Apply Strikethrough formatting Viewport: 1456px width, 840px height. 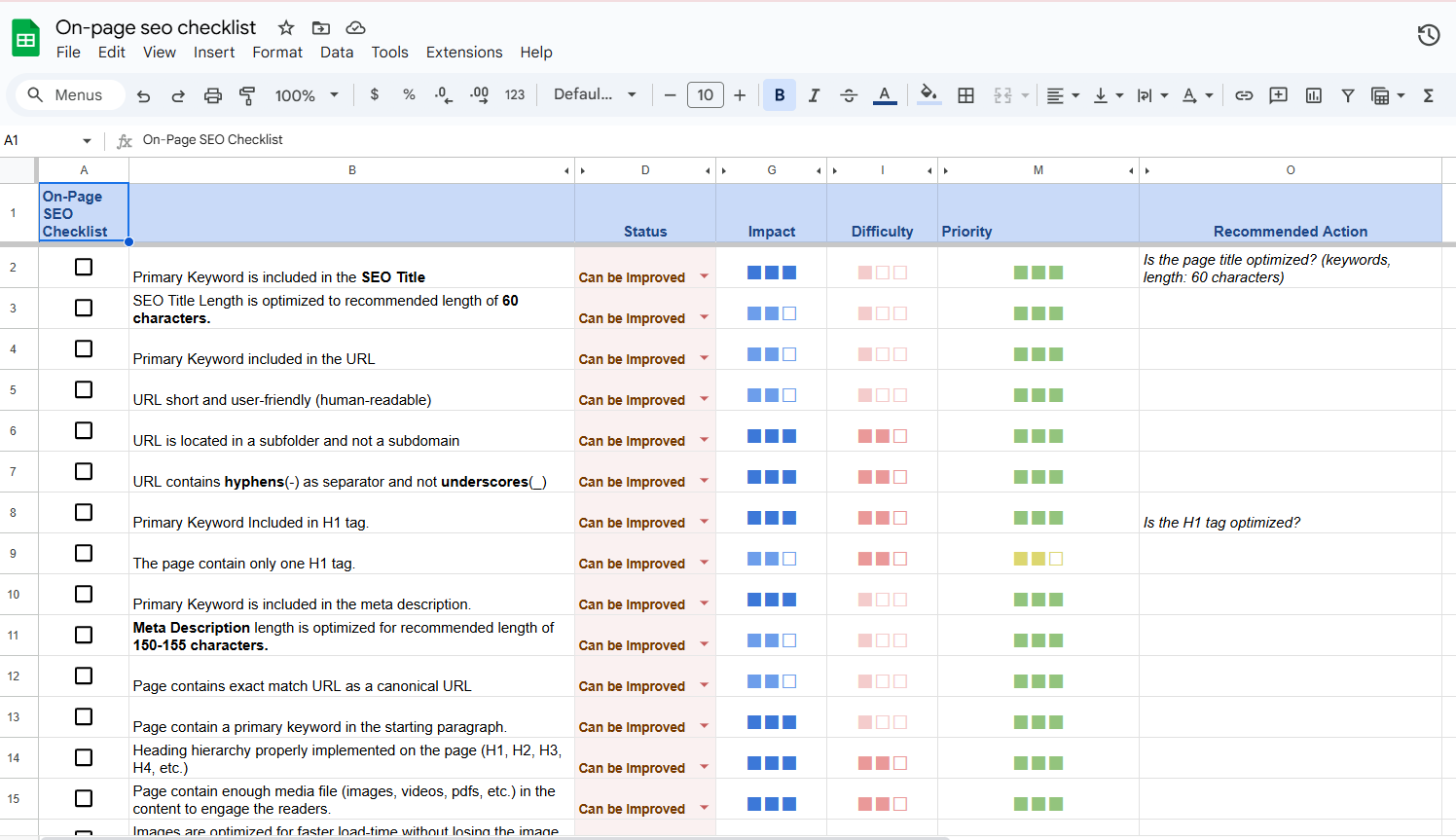pos(849,95)
